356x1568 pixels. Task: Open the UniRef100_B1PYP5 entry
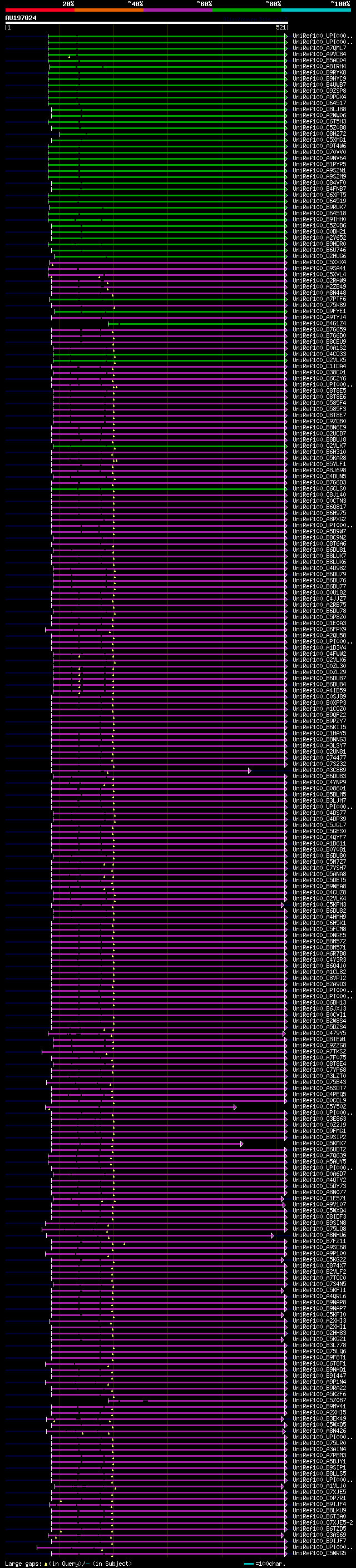click(x=319, y=164)
